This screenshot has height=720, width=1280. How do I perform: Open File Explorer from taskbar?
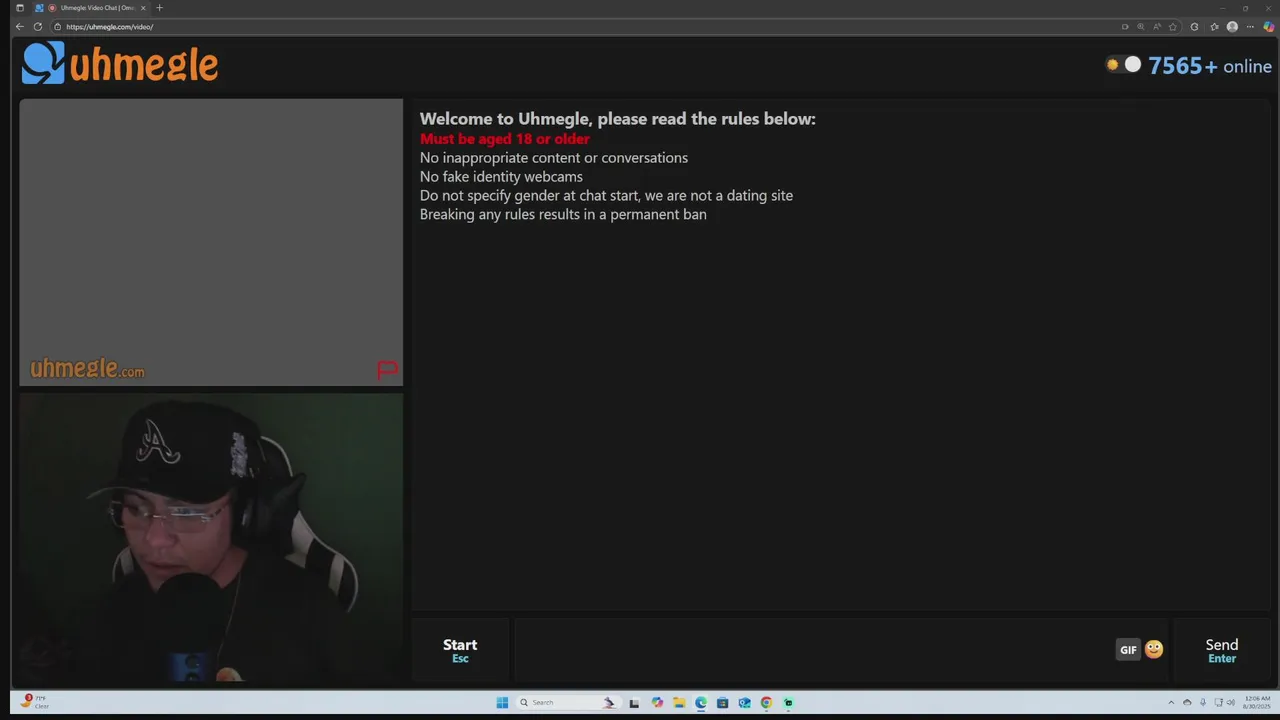pyautogui.click(x=679, y=702)
